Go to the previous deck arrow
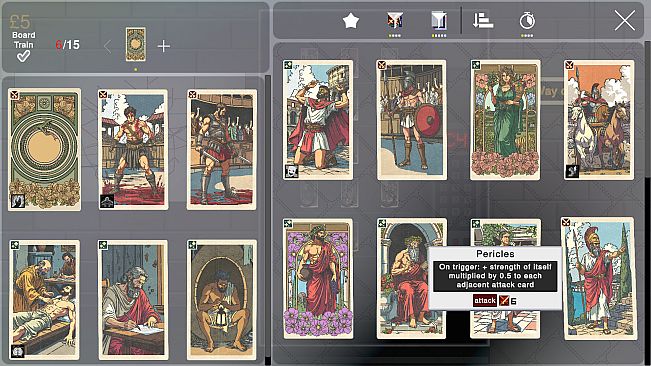 coord(108,46)
